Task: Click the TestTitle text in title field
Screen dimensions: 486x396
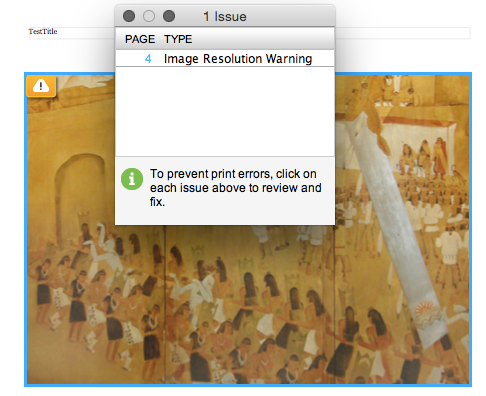Action: (43, 31)
